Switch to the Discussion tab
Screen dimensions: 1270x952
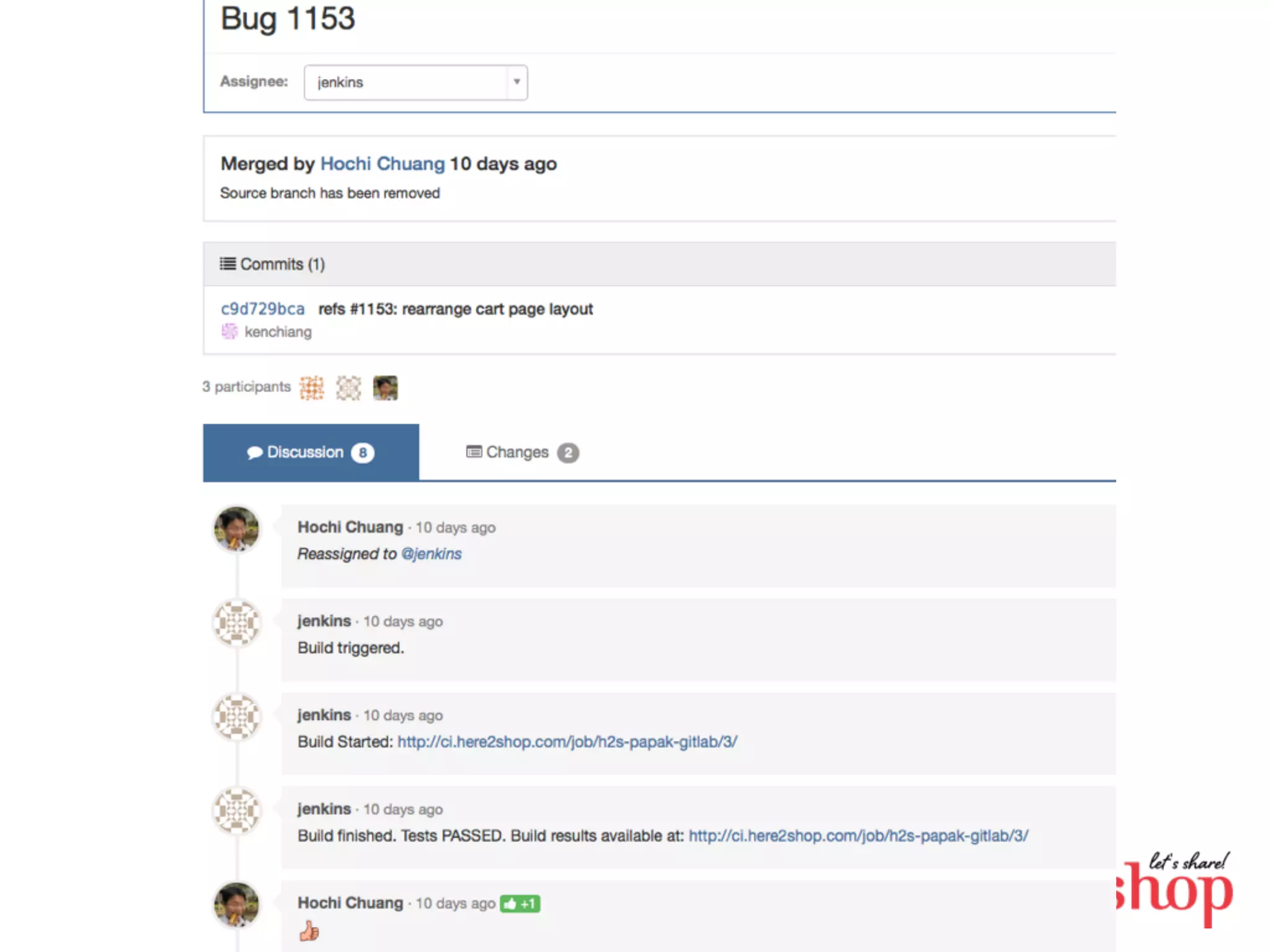pyautogui.click(x=304, y=452)
